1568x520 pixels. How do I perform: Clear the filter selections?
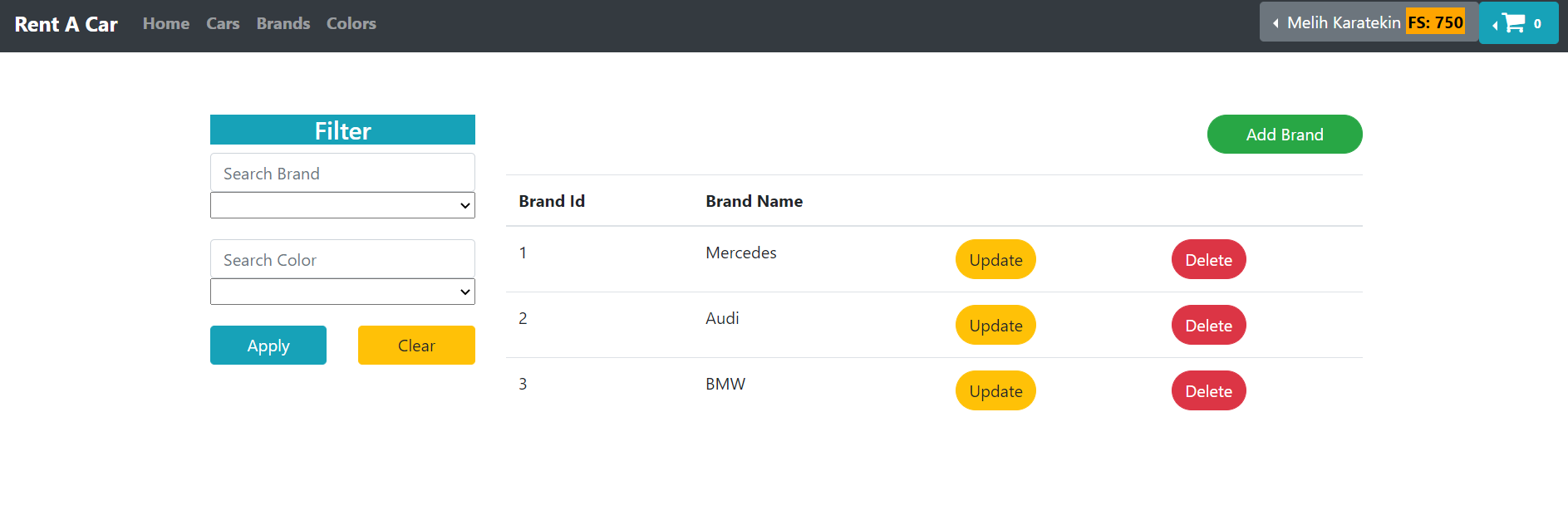(416, 346)
